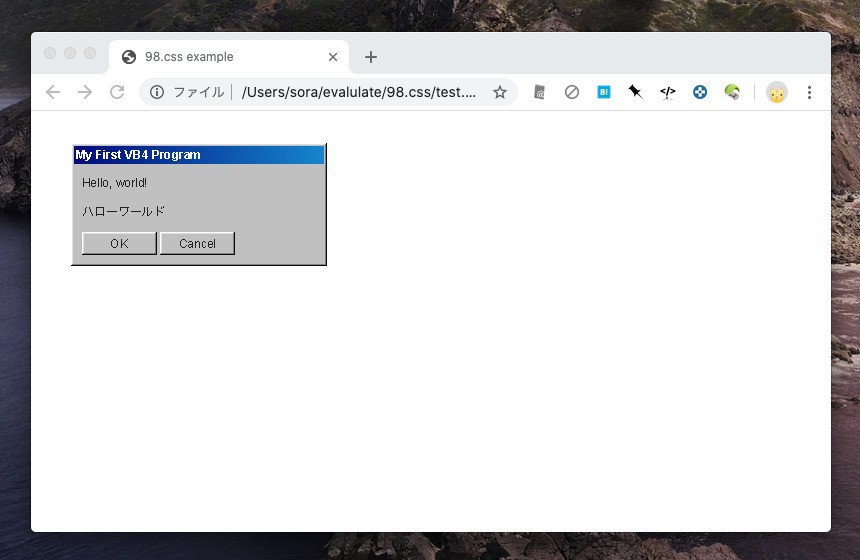The width and height of the screenshot is (860, 560).
Task: Open the Chrome three-dot menu
Action: tap(810, 92)
